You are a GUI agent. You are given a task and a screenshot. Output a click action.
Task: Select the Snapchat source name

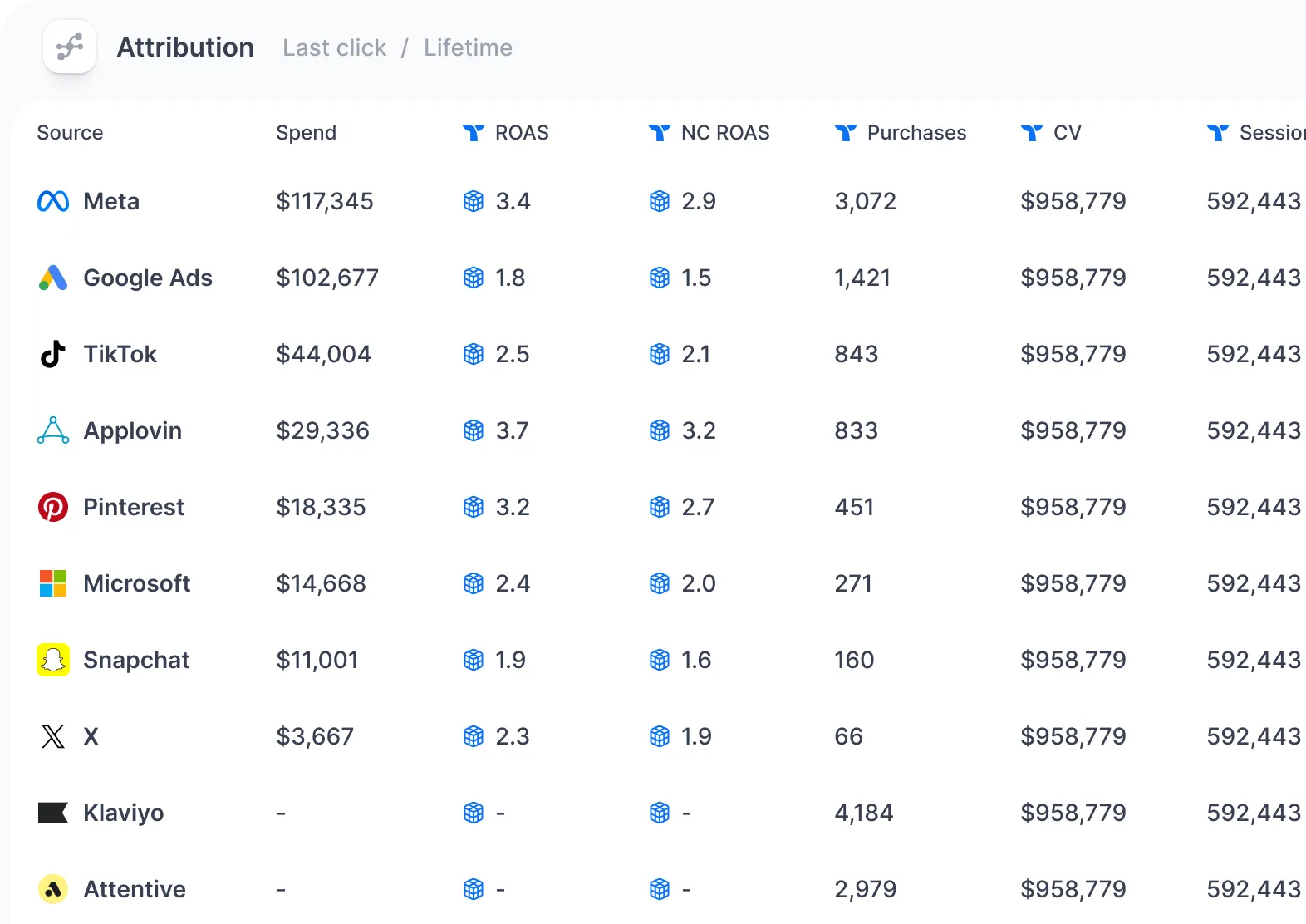pos(136,661)
